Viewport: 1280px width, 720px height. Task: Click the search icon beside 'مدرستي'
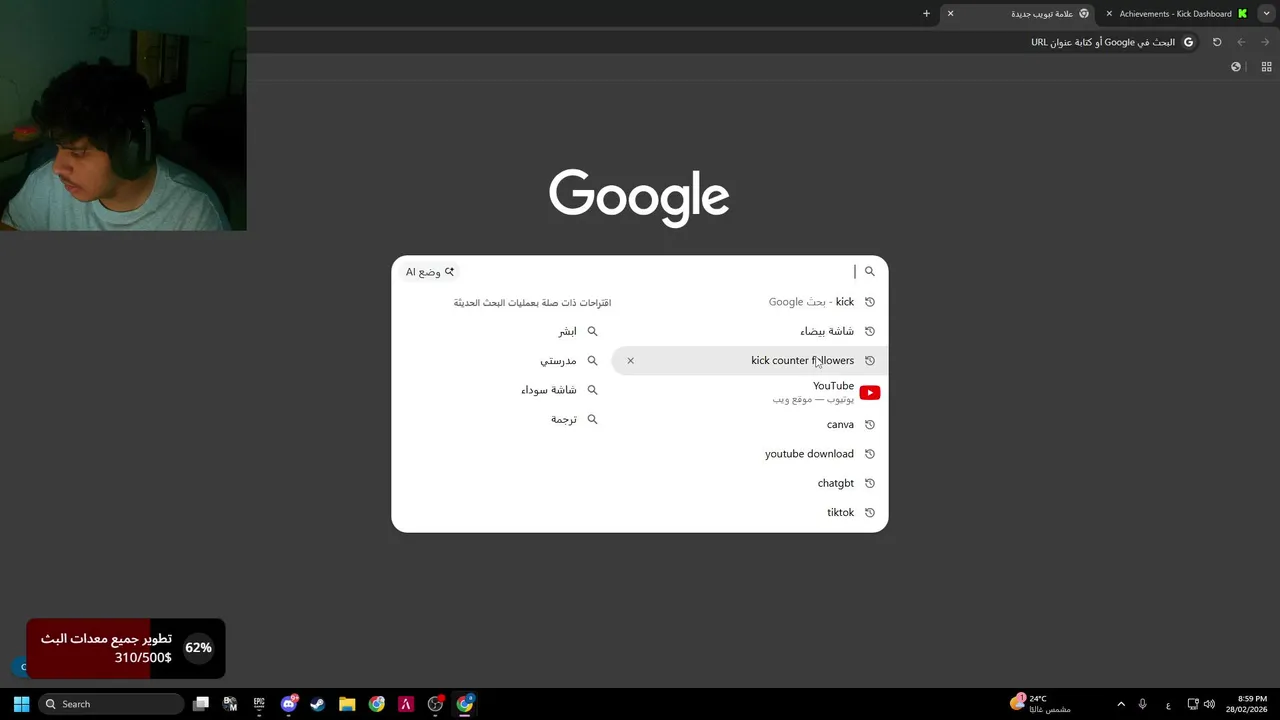tap(592, 360)
